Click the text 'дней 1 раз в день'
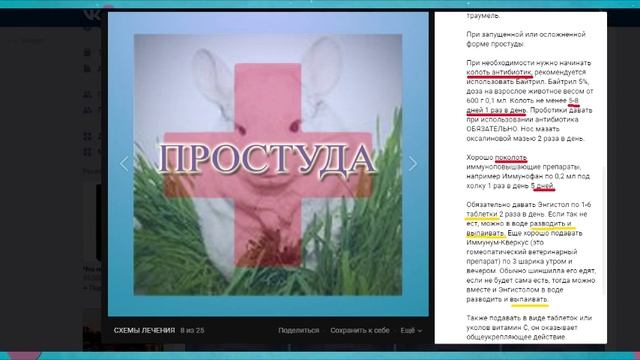The width and height of the screenshot is (640, 360). [496, 110]
